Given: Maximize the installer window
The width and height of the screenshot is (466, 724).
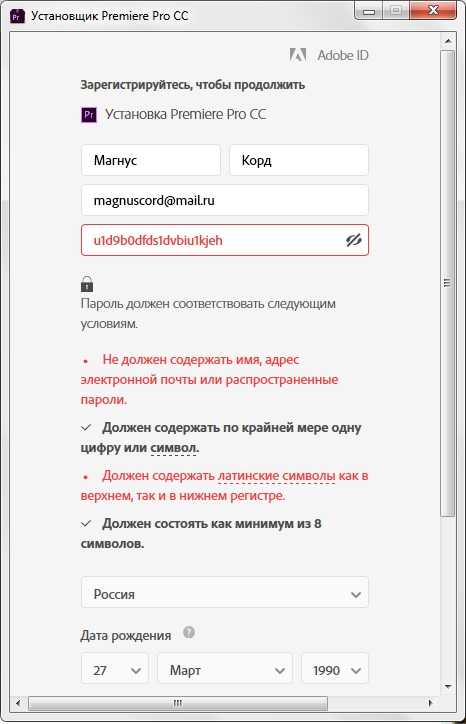Looking at the screenshot, I should (x=396, y=11).
